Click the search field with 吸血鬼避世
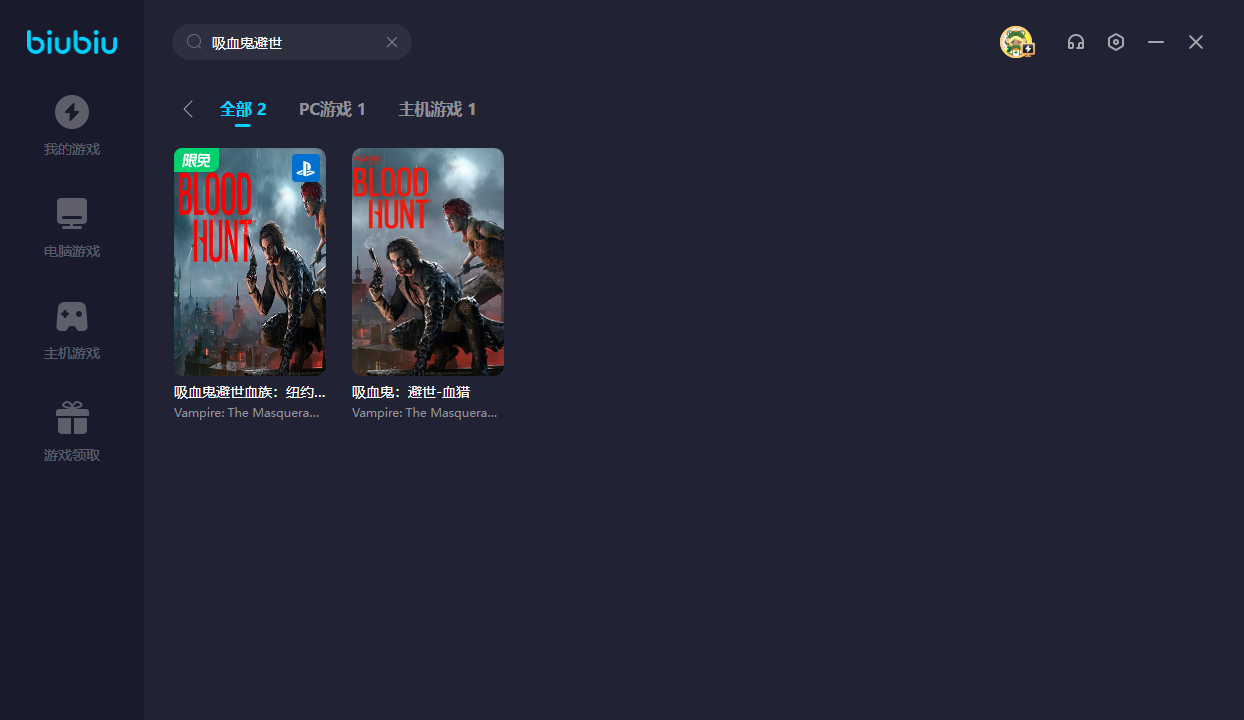The width and height of the screenshot is (1244, 720). 290,42
